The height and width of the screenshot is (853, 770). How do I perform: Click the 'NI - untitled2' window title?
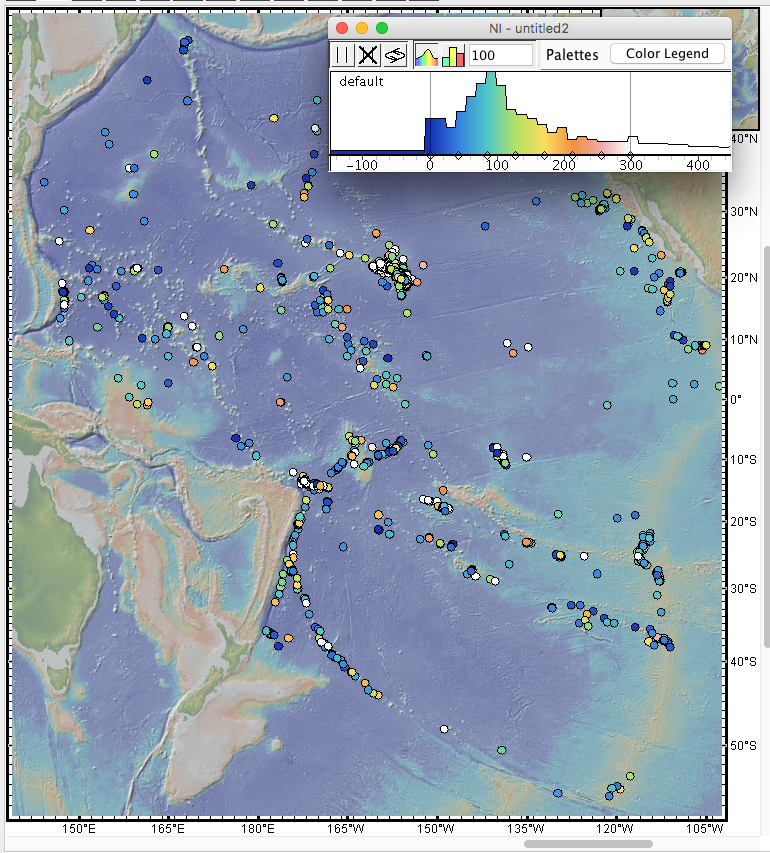(528, 28)
